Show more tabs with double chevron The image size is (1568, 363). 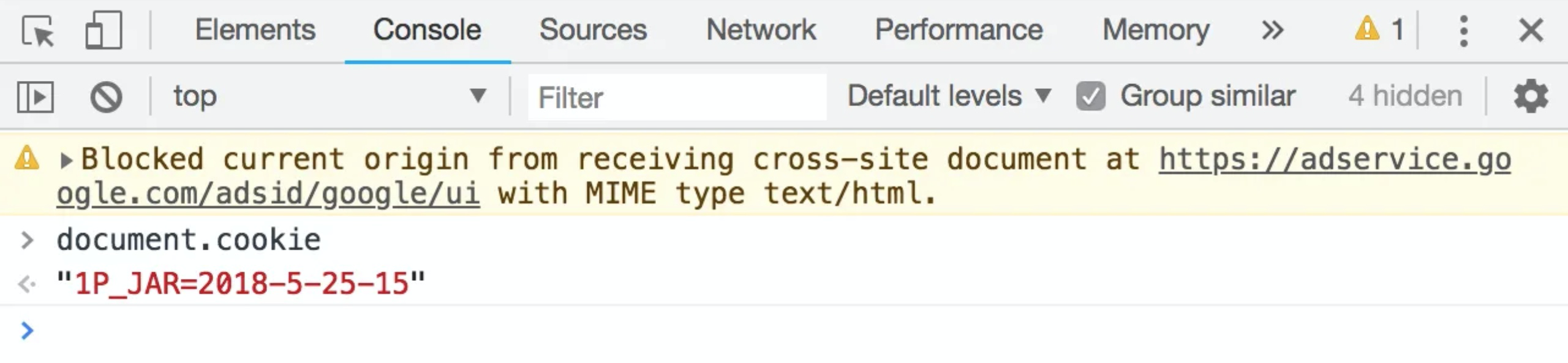(1272, 30)
